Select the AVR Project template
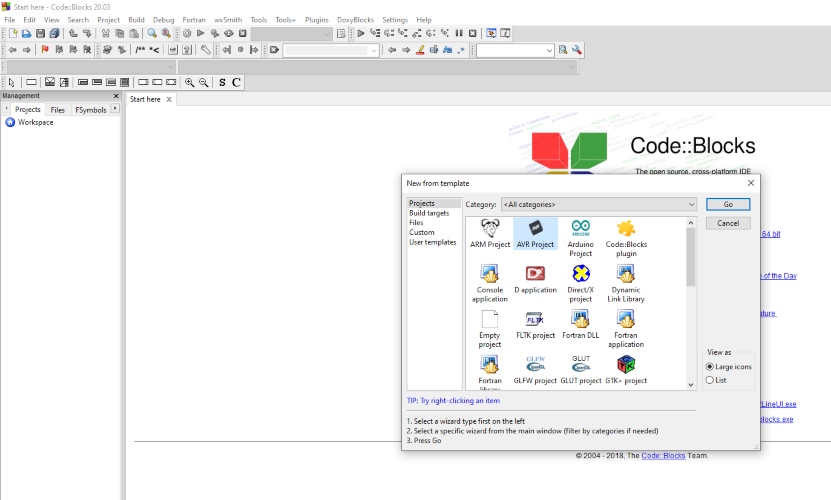The width and height of the screenshot is (831, 500). (x=535, y=234)
